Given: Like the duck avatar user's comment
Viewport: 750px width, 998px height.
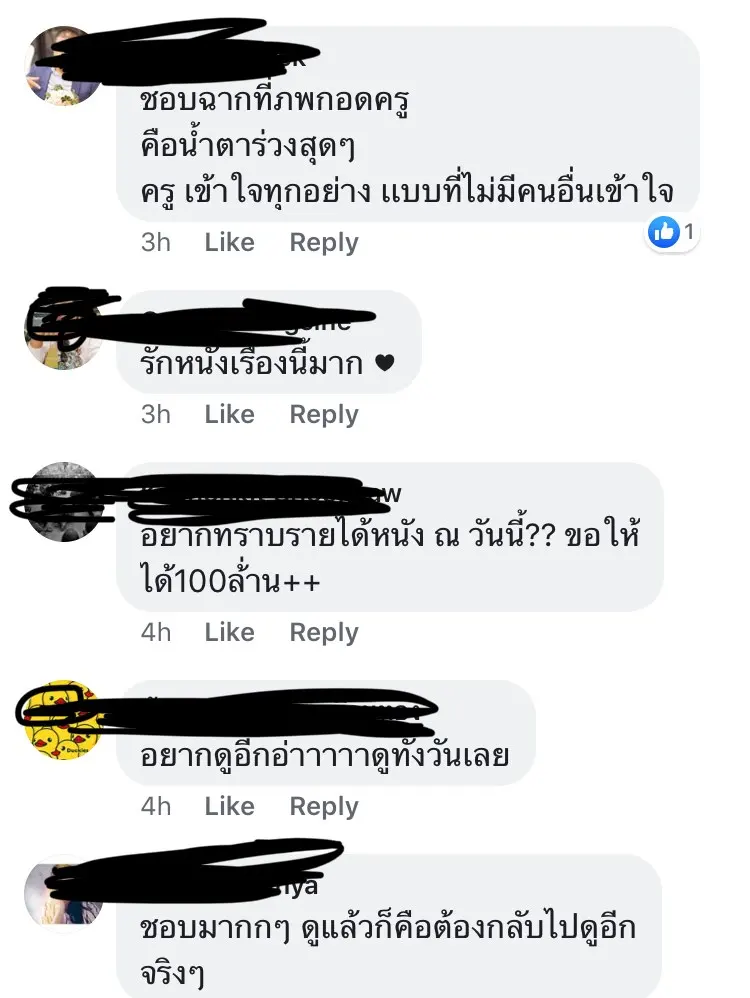Looking at the screenshot, I should pyautogui.click(x=229, y=806).
